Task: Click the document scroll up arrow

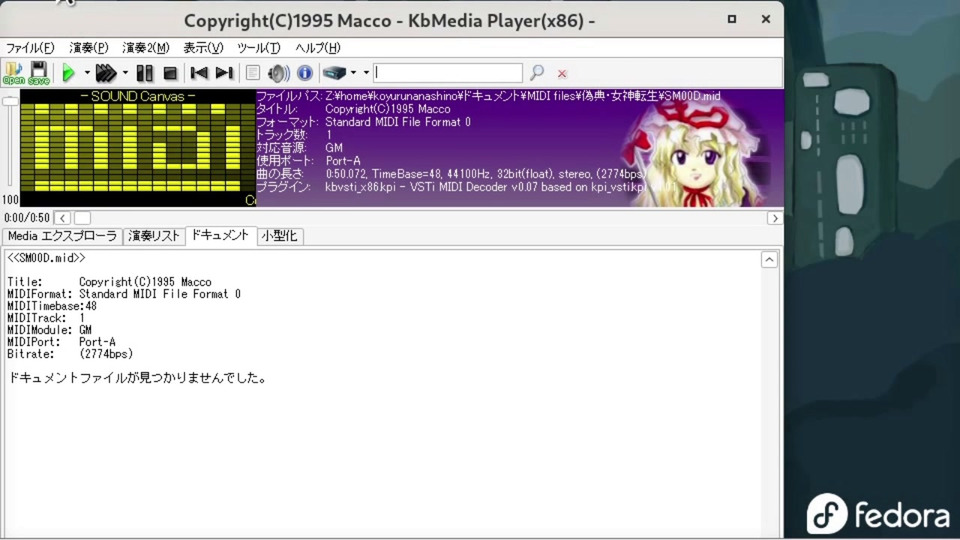Action: tap(769, 260)
